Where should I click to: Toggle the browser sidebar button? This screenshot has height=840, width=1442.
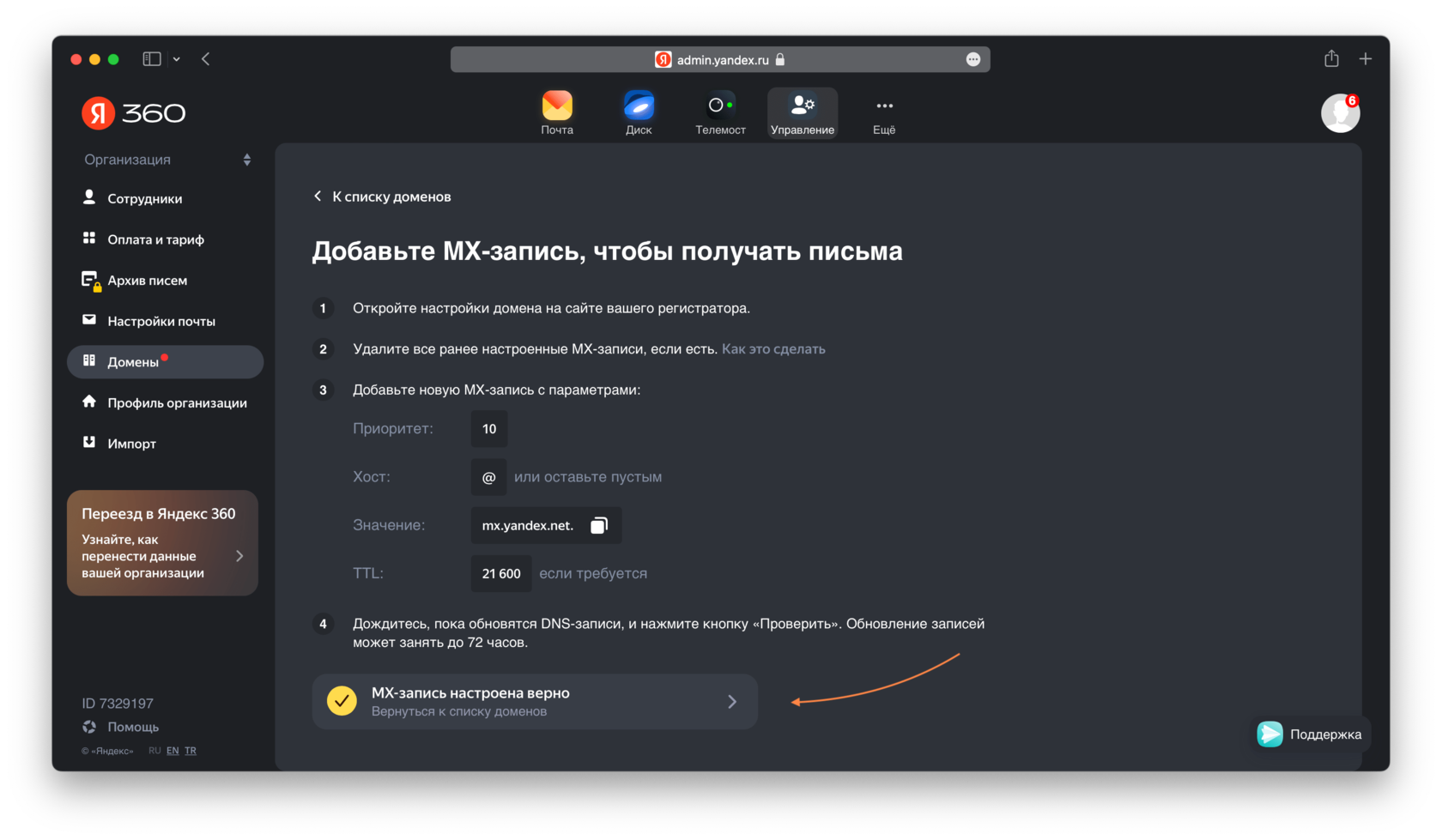152,59
